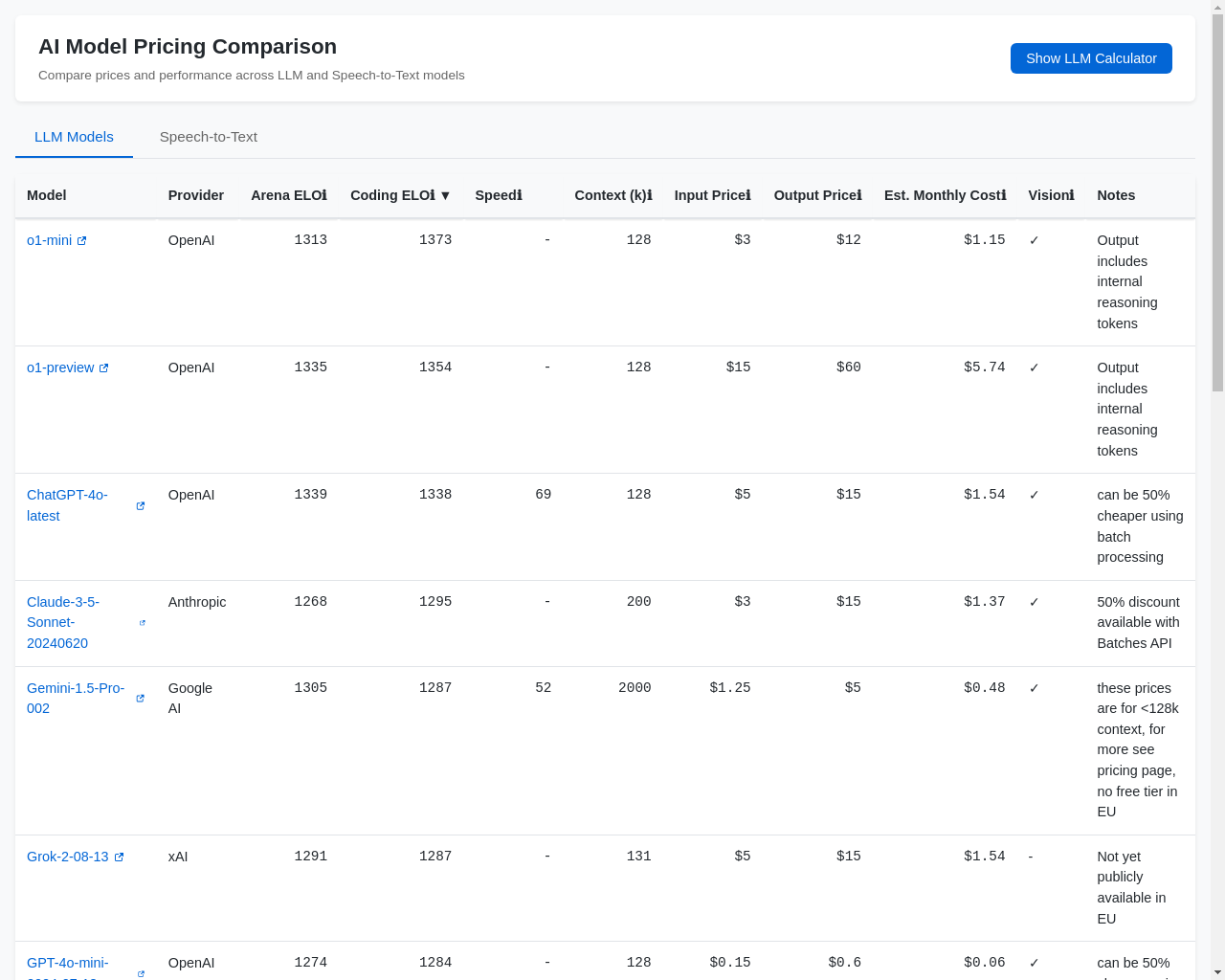Open the o1-mini model link

[50, 240]
